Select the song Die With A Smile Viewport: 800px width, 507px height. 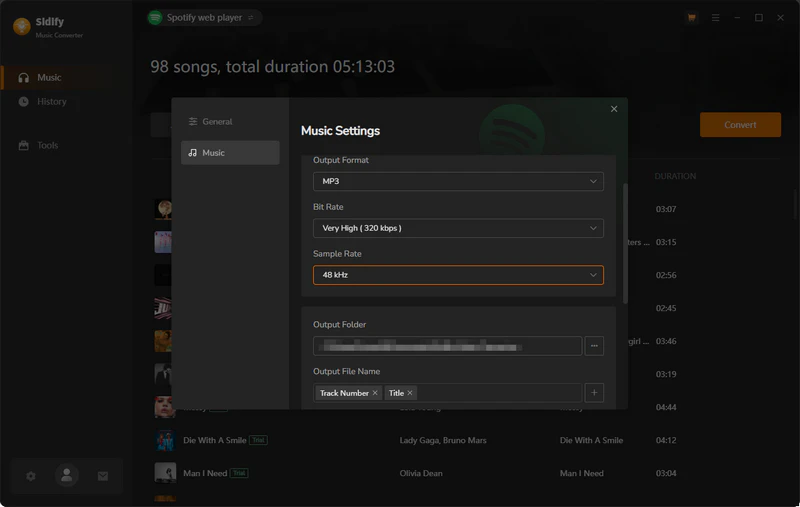(x=215, y=440)
